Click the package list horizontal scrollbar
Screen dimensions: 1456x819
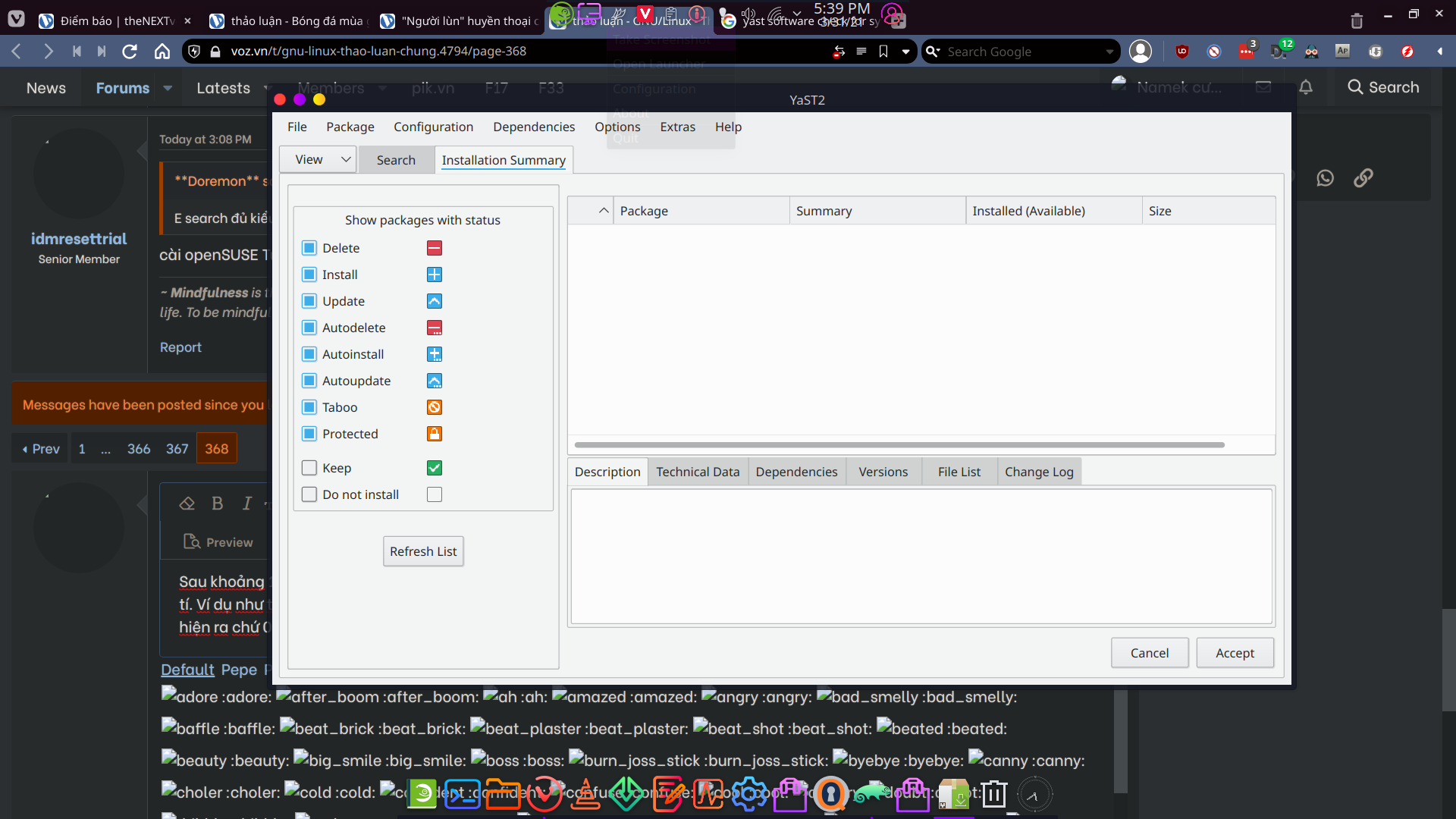coord(899,445)
